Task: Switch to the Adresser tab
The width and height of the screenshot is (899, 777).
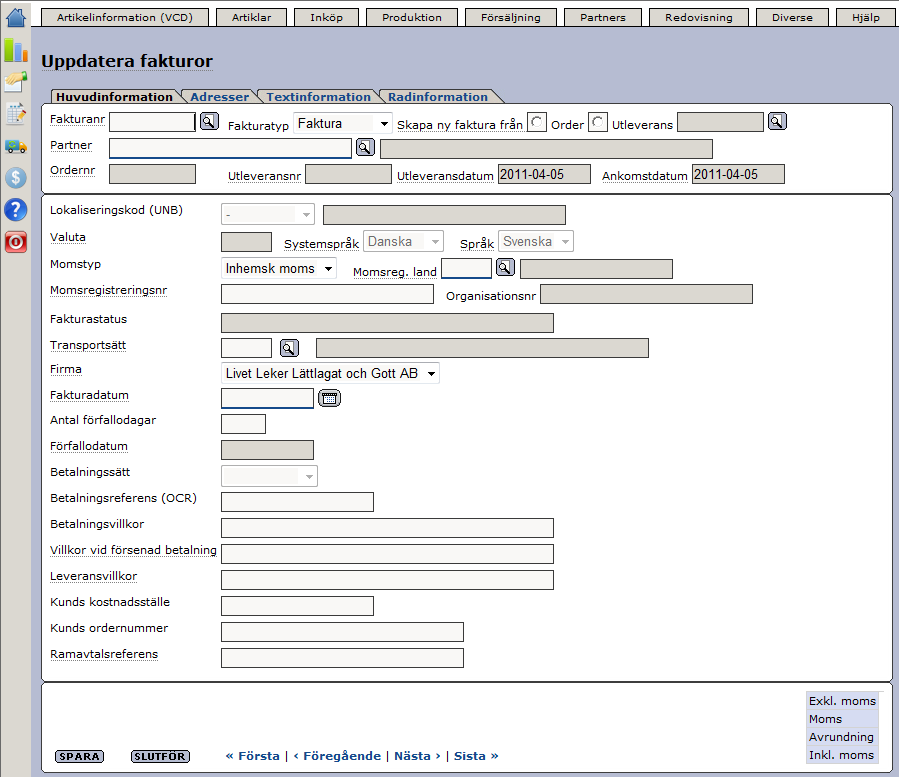Action: (x=220, y=96)
